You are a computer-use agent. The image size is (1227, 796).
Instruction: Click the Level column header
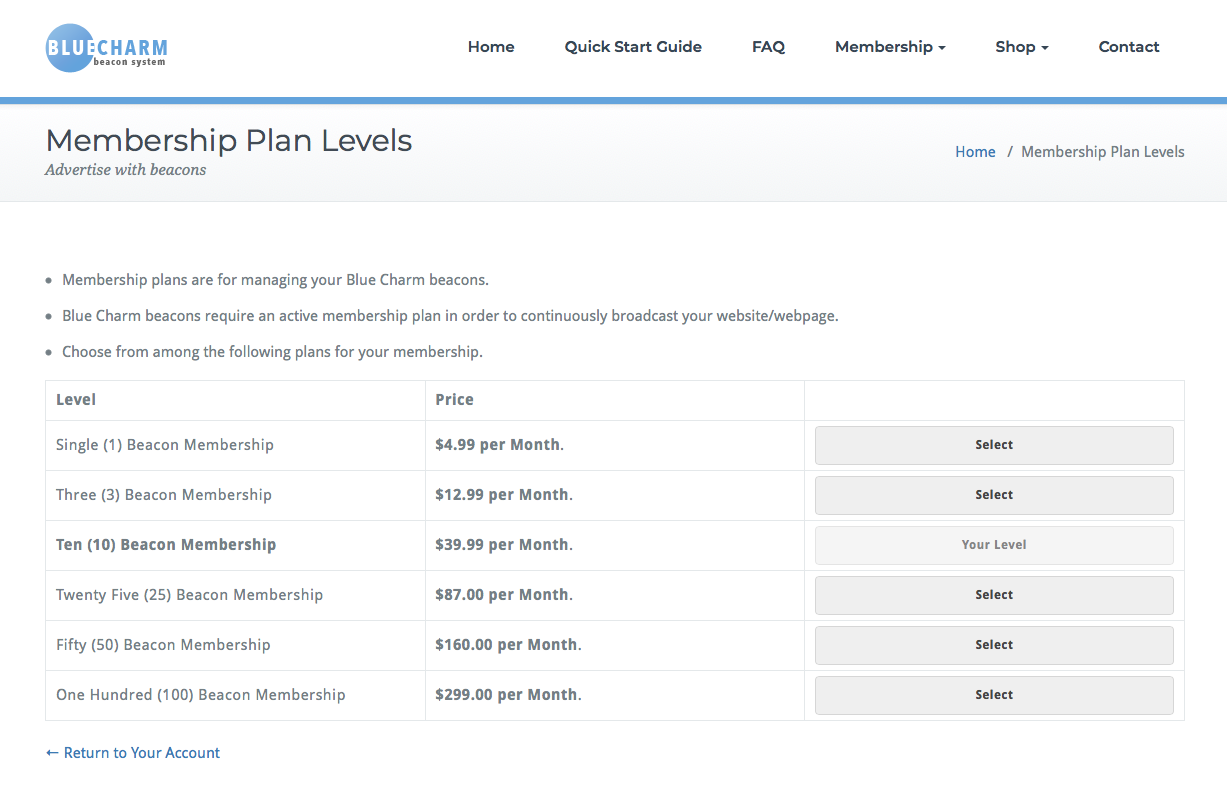coord(76,400)
